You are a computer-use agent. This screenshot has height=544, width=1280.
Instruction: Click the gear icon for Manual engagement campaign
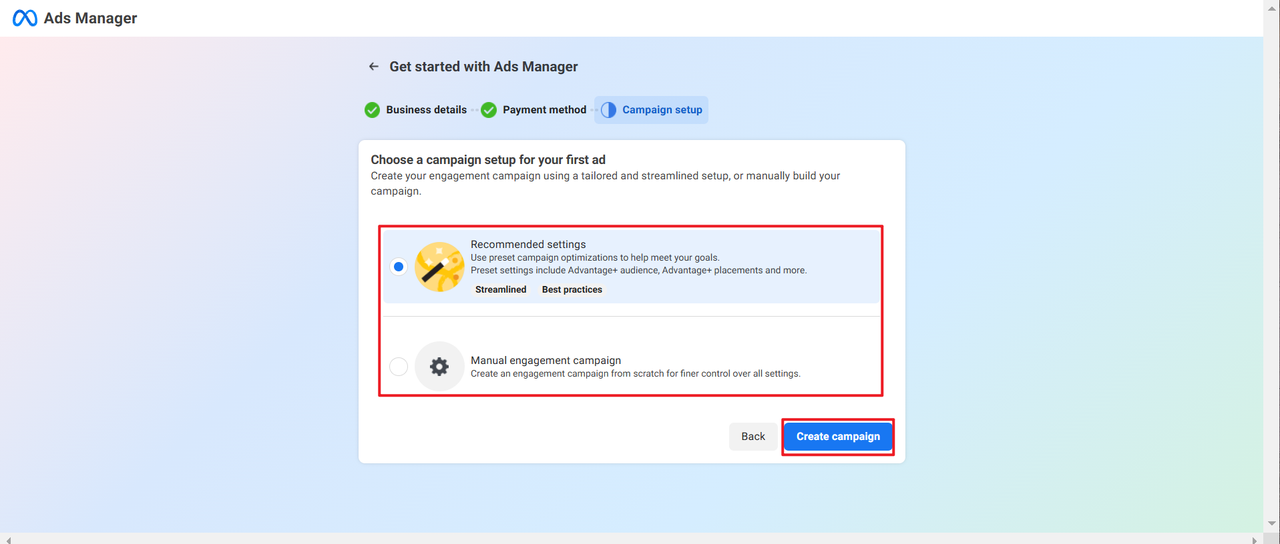click(x=439, y=367)
